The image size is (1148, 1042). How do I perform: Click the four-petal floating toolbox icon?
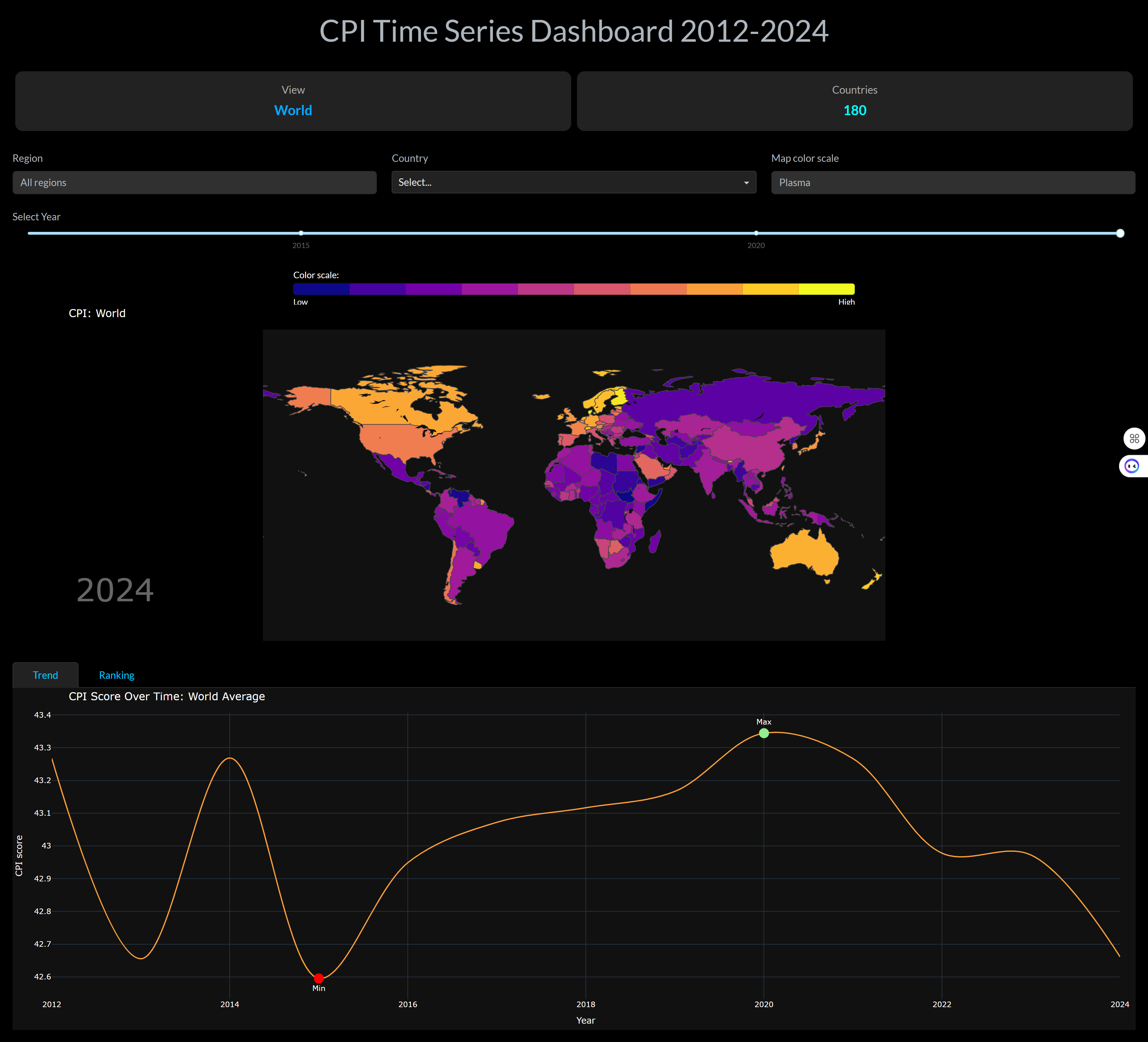click(1134, 439)
